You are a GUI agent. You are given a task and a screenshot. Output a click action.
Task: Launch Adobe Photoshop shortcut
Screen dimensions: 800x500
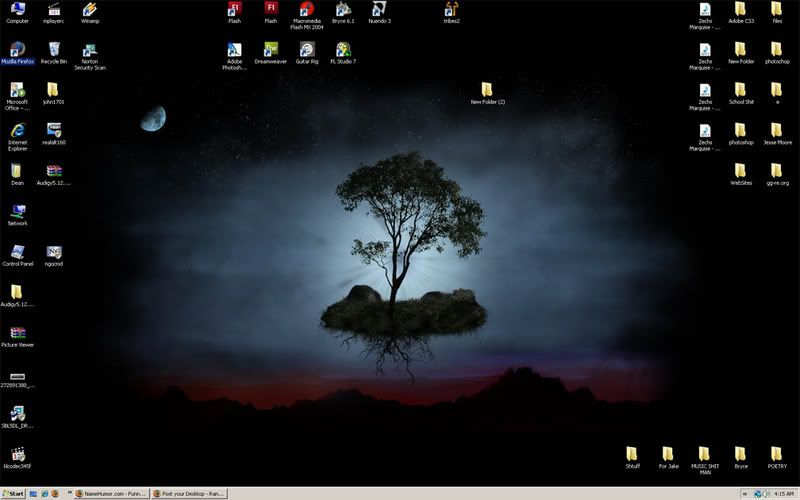click(234, 56)
